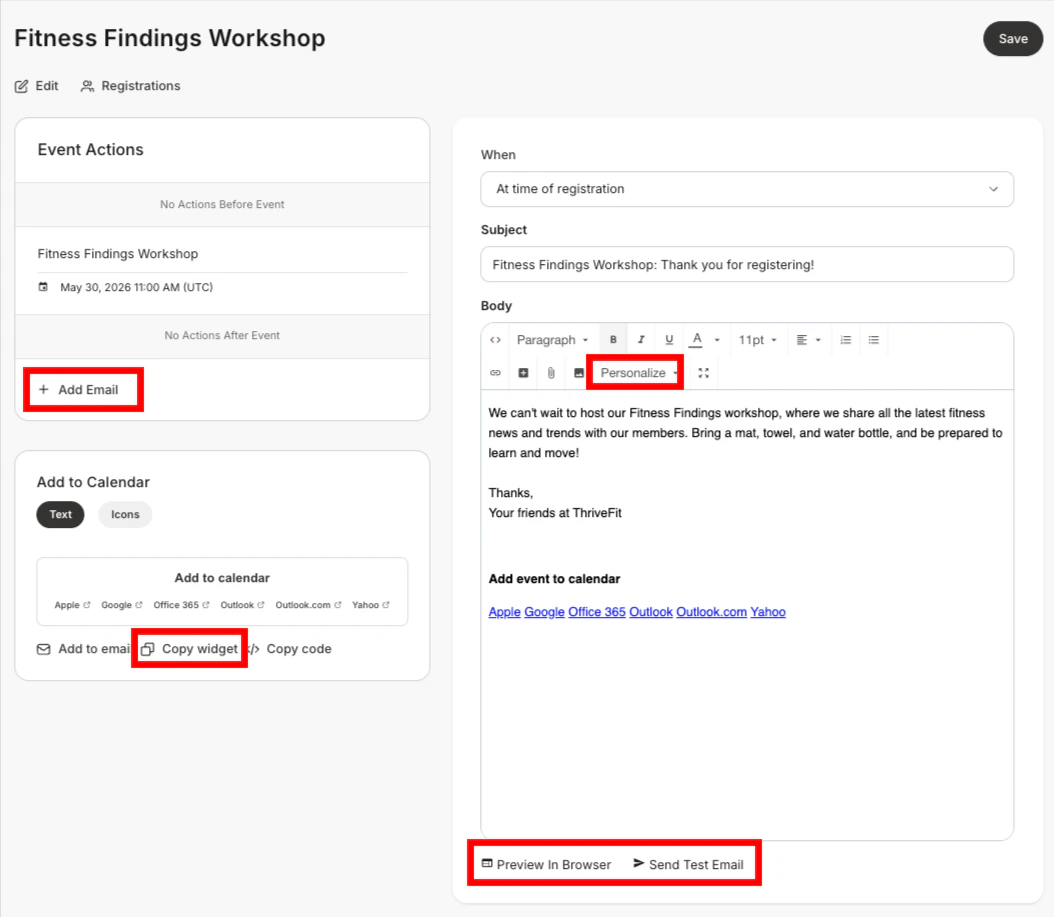Click Copy code
The width and height of the screenshot is (1054, 917).
click(290, 649)
